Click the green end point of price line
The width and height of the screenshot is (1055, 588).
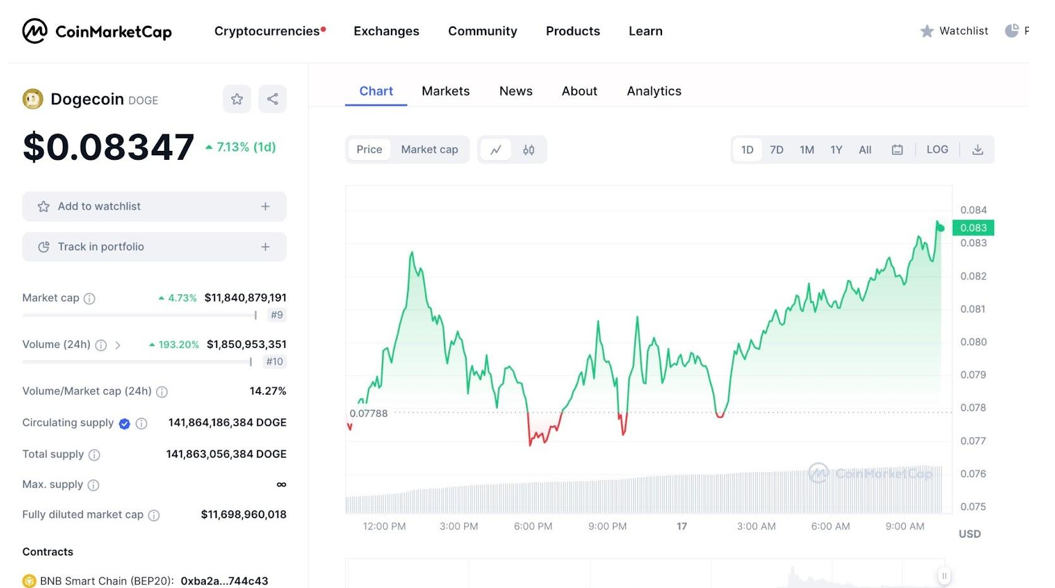coord(941,228)
